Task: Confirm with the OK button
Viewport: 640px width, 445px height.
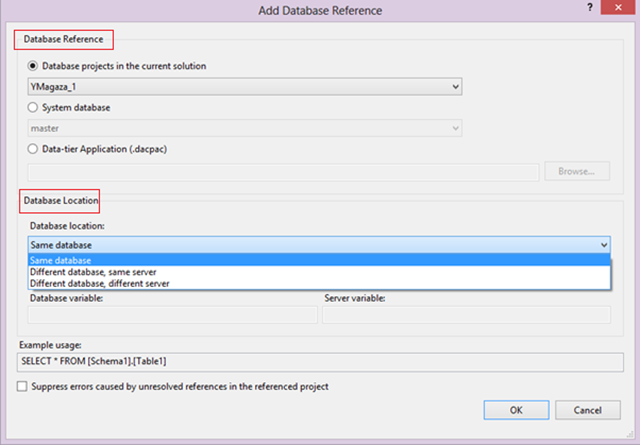Action: click(x=516, y=410)
